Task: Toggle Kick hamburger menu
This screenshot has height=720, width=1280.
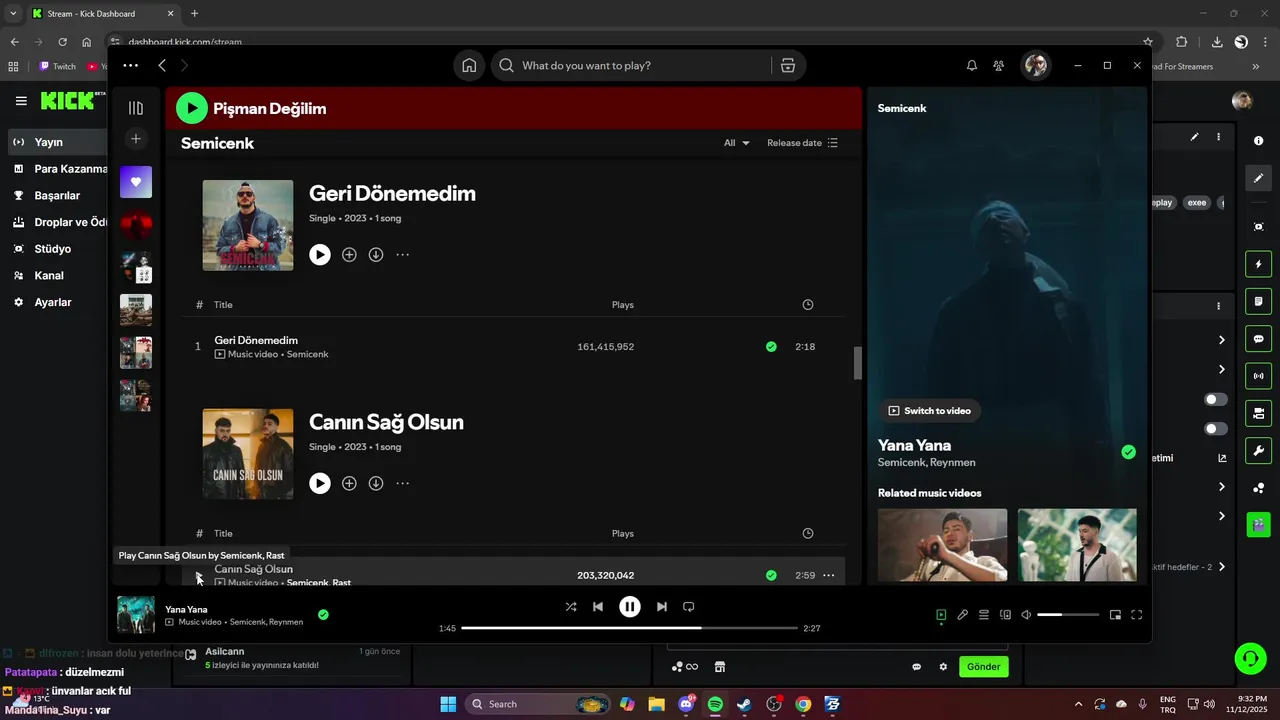Action: tap(21, 101)
